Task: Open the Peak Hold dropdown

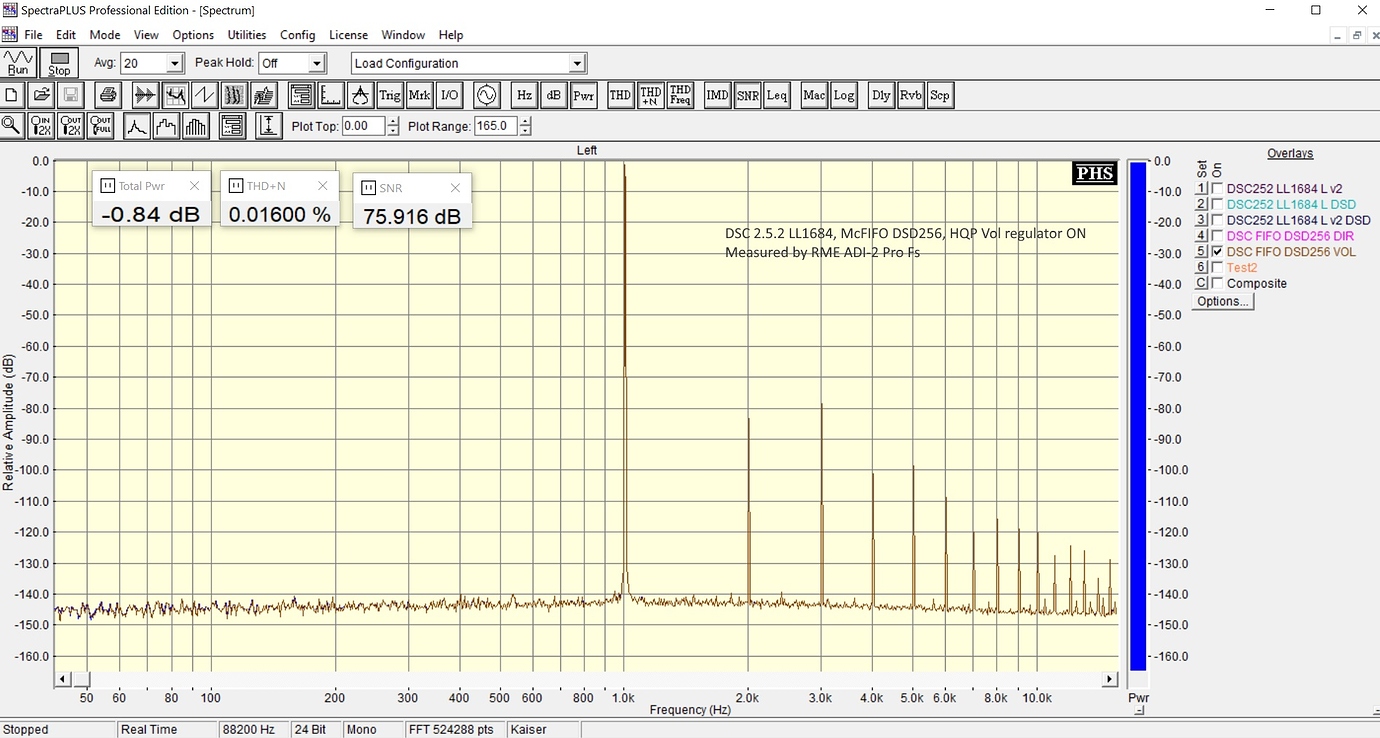Action: pyautogui.click(x=317, y=64)
